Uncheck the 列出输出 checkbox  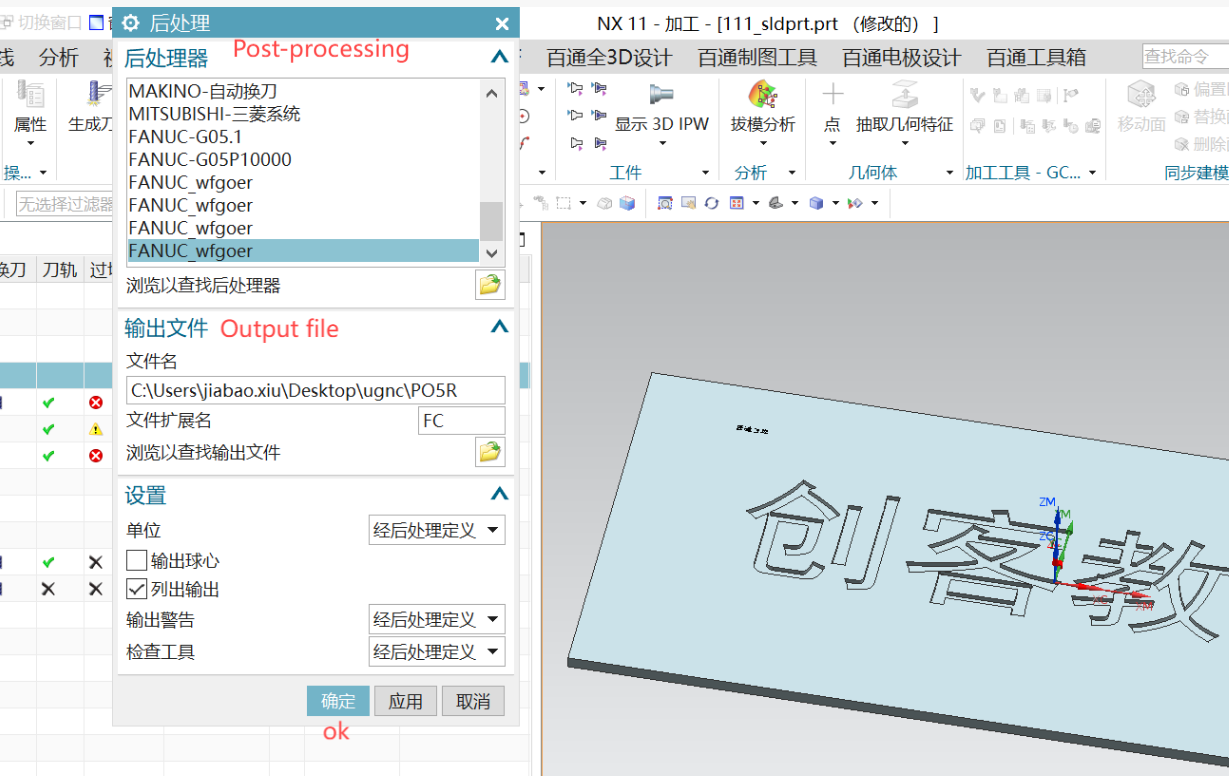pyautogui.click(x=137, y=589)
